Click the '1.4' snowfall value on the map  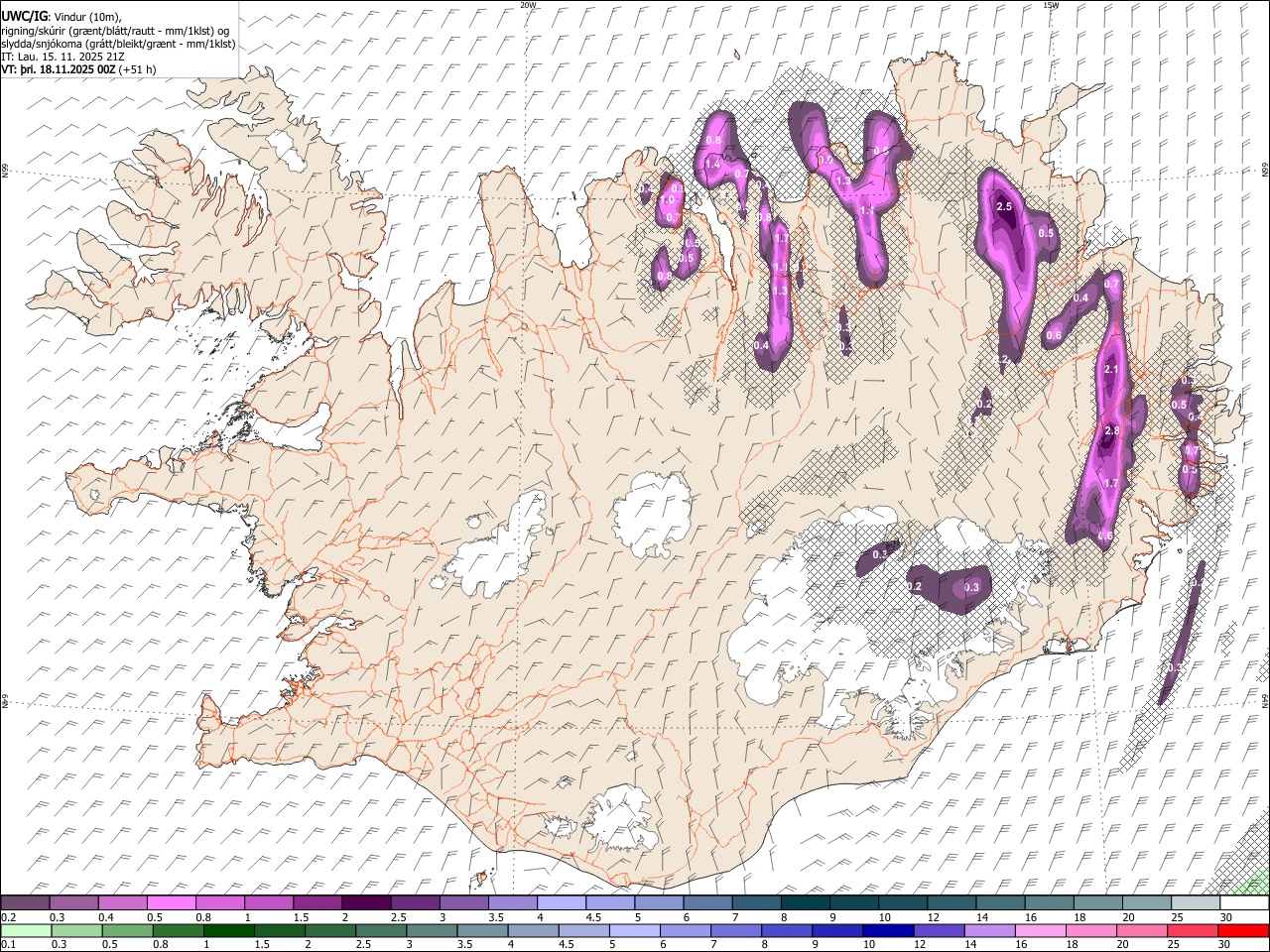(x=712, y=165)
